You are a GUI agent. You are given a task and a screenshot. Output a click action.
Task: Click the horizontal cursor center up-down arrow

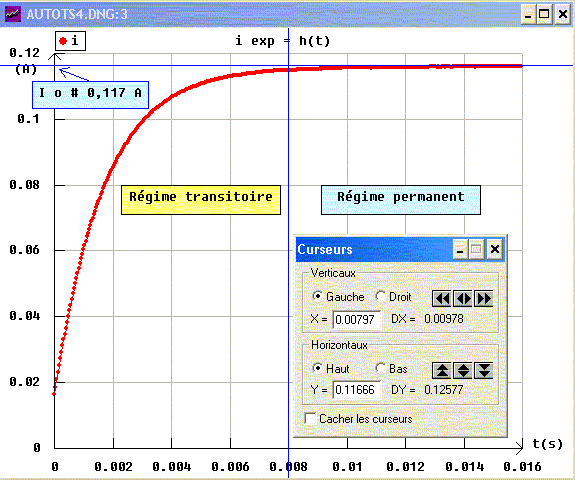coord(463,370)
